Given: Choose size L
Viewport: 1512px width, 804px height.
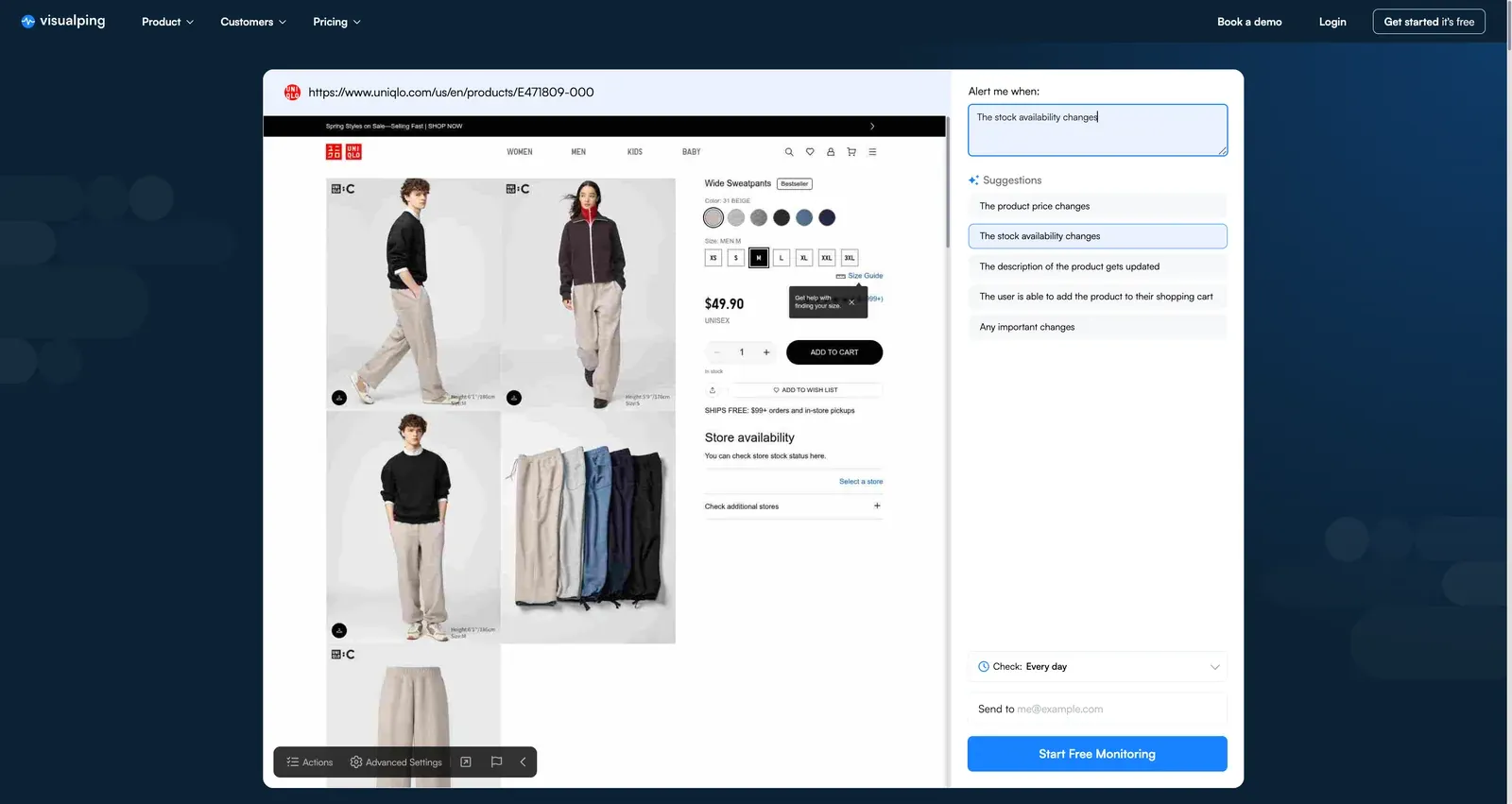Looking at the screenshot, I should click(782, 257).
